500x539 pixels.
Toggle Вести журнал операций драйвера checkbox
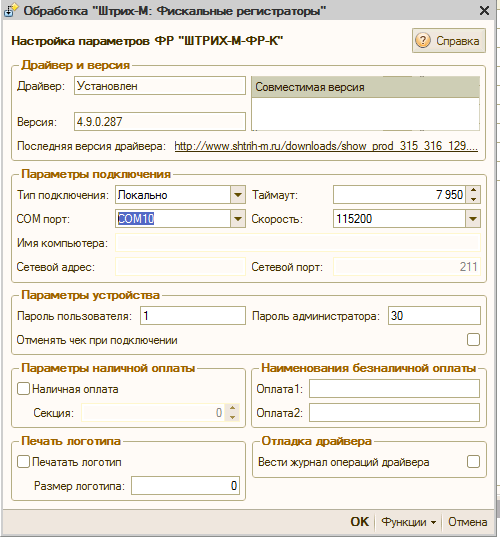click(473, 462)
